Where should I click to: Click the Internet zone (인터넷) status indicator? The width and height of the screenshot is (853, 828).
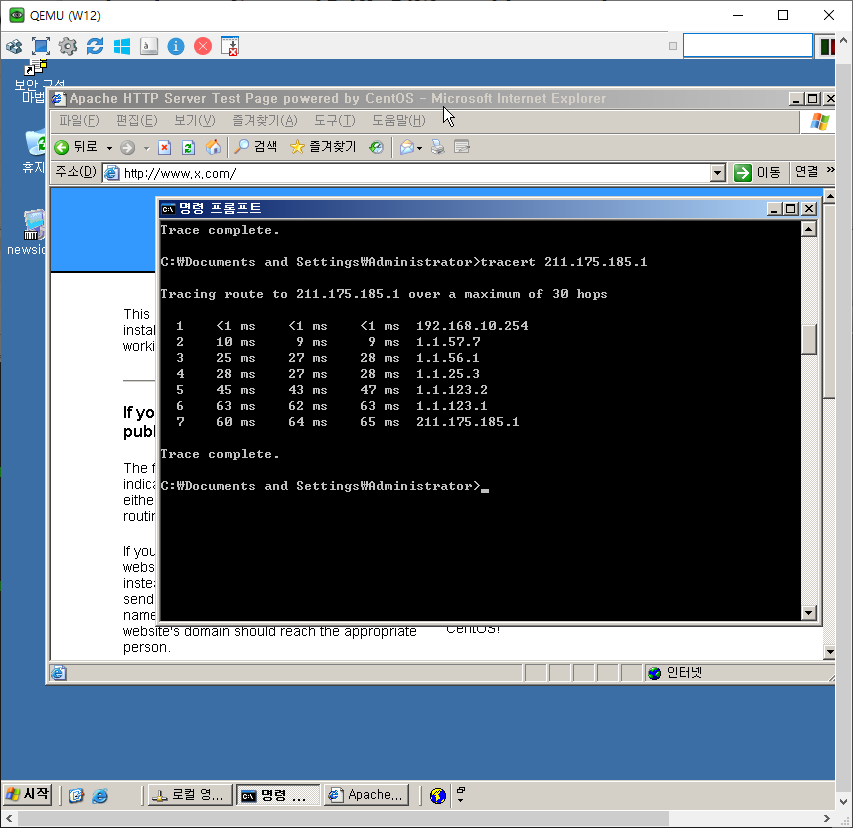pos(675,673)
